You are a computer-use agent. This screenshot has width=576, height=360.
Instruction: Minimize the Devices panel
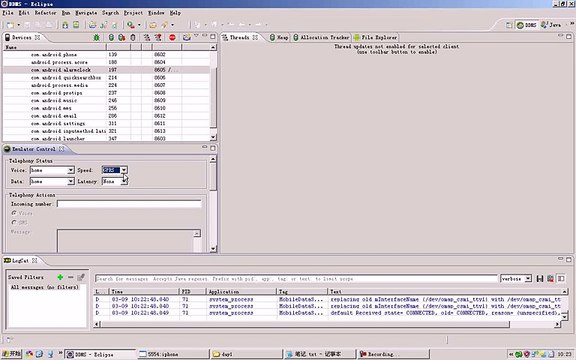205,36
